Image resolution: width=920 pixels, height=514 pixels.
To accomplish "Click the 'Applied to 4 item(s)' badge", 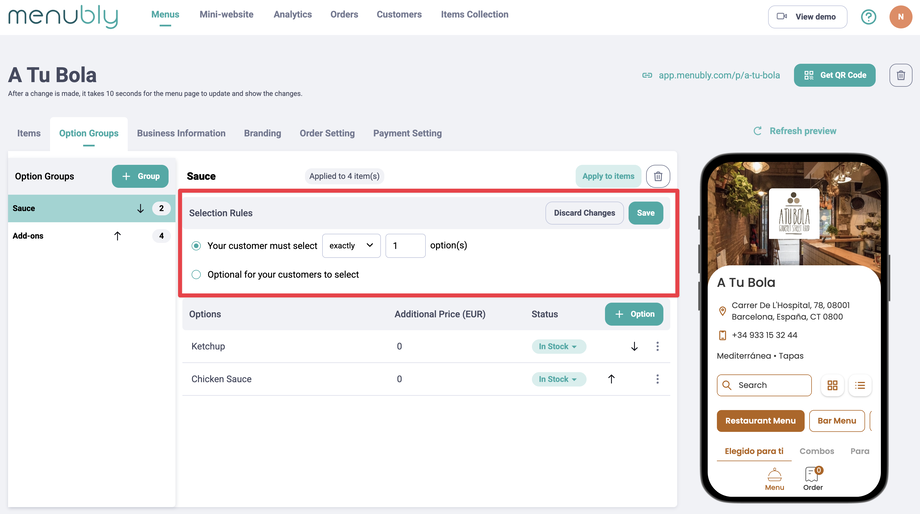I will [344, 176].
